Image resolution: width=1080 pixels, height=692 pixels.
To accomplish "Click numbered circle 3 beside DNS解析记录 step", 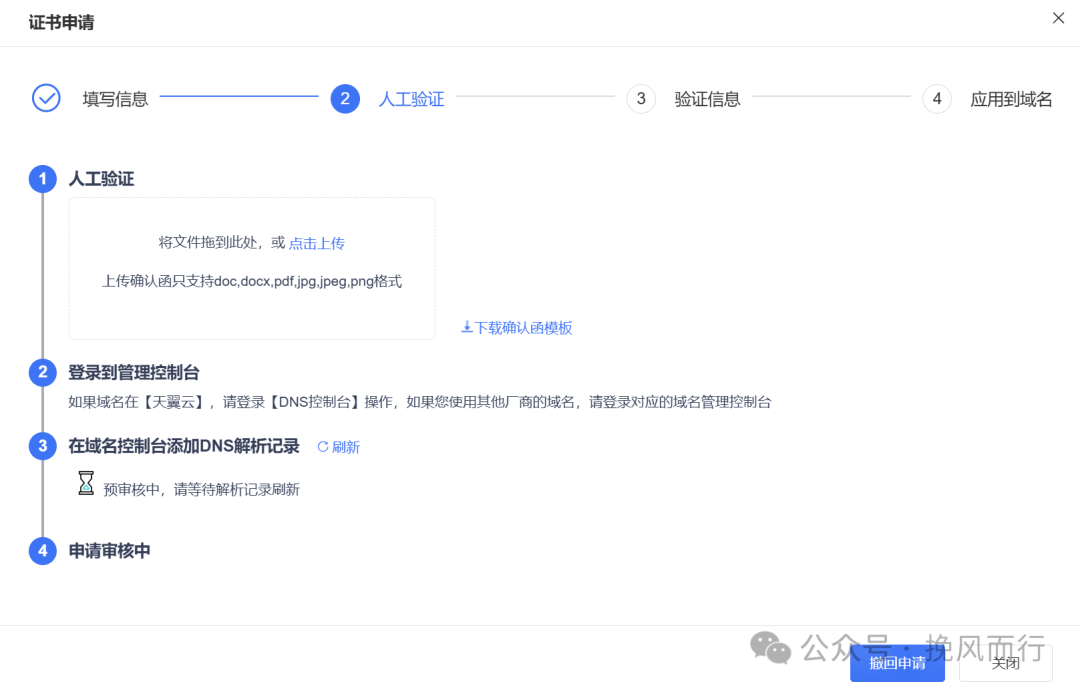I will pos(42,446).
